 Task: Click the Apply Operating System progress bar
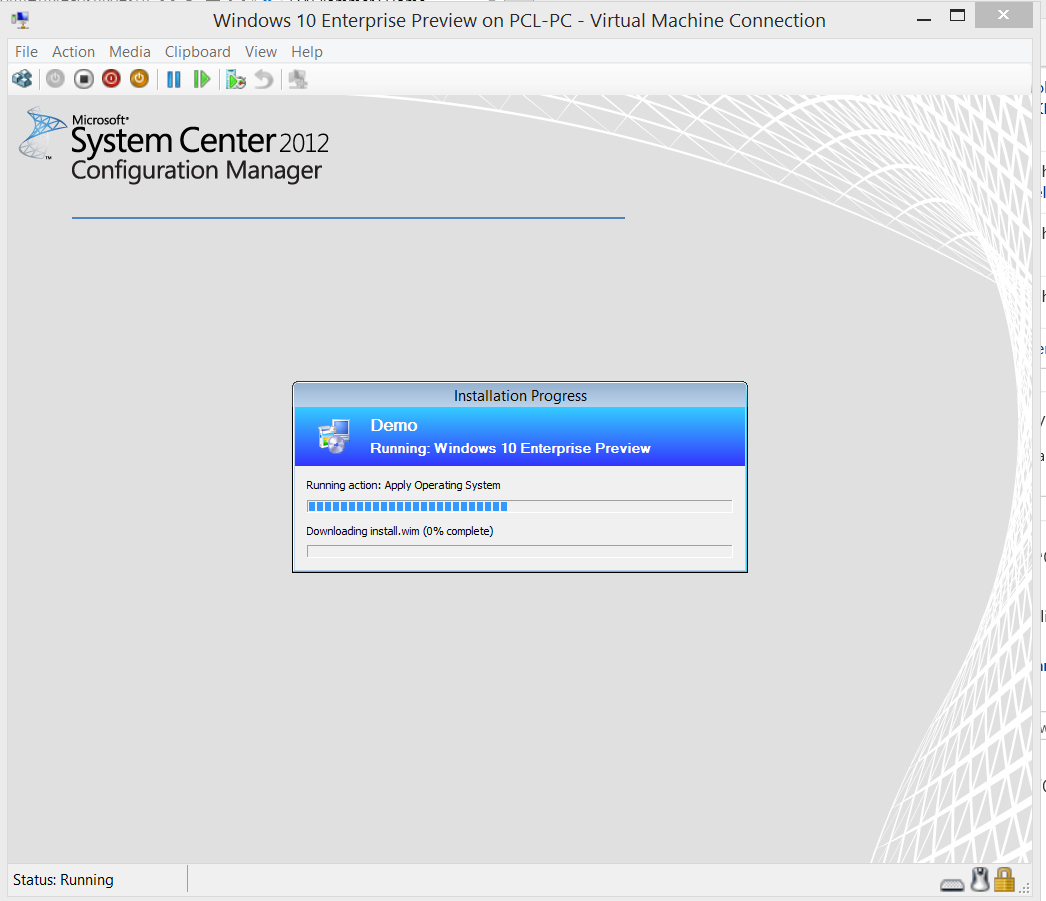point(519,506)
